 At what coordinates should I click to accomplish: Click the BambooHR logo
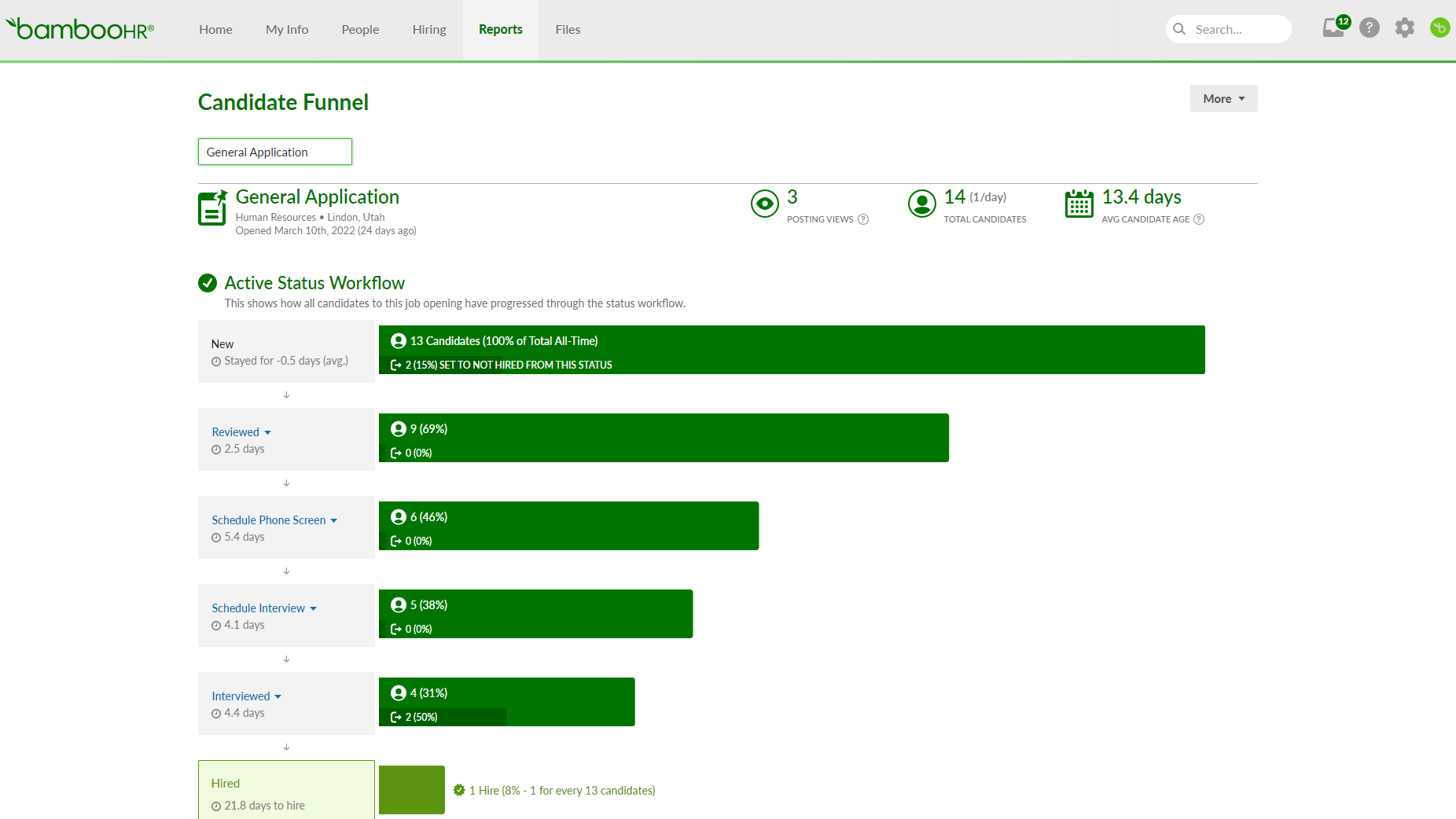click(80, 29)
